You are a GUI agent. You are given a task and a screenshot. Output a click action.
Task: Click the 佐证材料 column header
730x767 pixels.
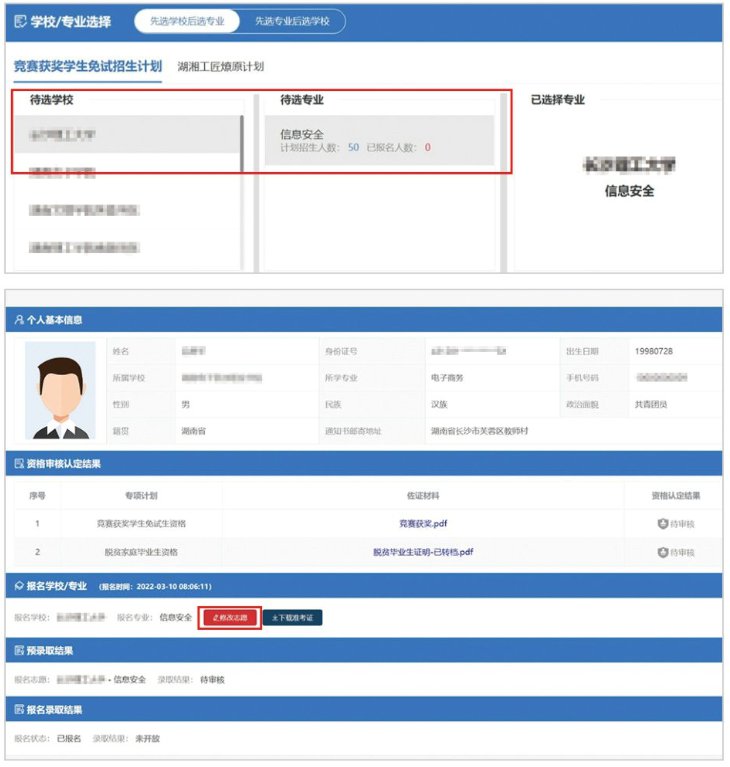423,496
